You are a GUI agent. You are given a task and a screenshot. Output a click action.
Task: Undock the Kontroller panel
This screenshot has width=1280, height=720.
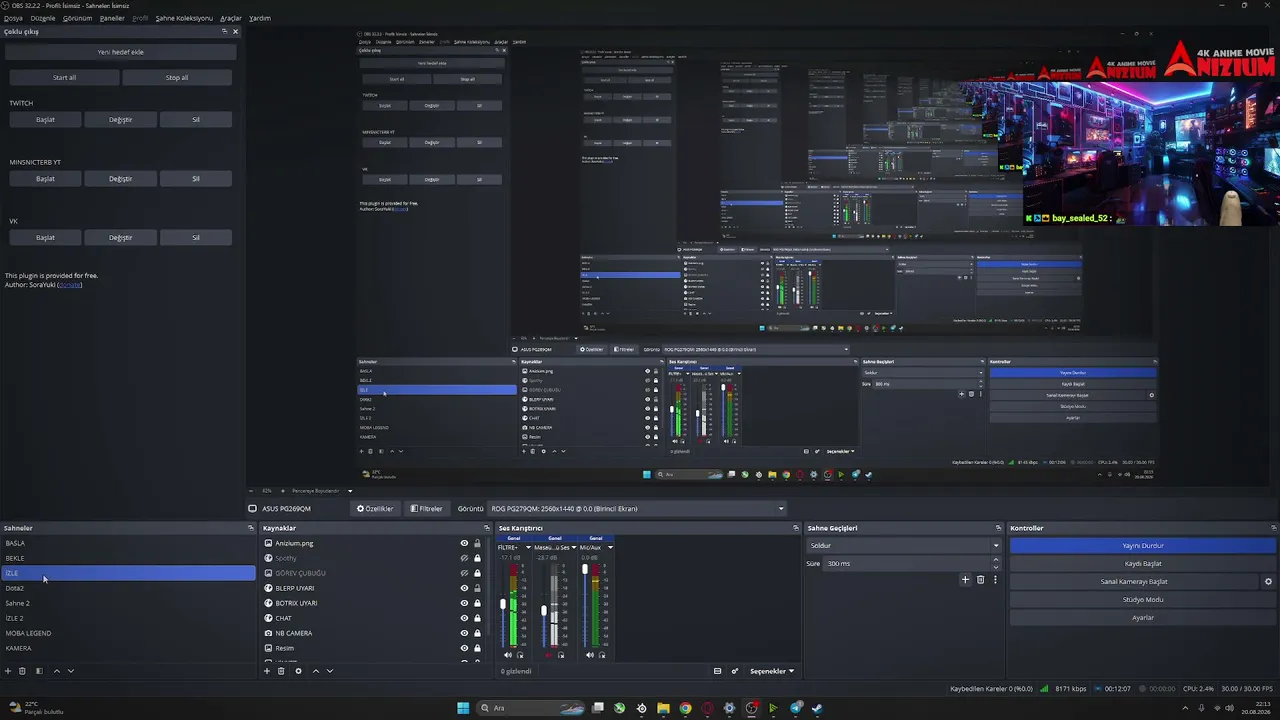[1274, 528]
